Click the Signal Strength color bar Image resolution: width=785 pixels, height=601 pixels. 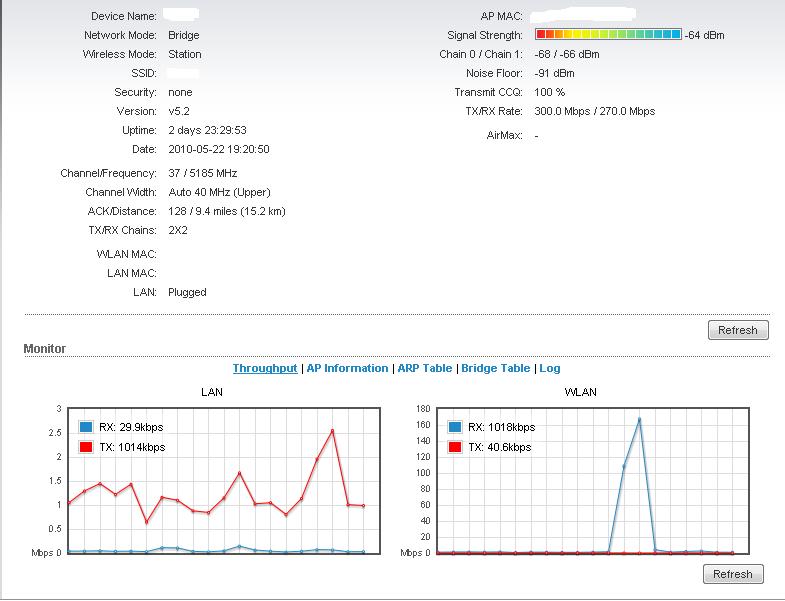coord(608,35)
